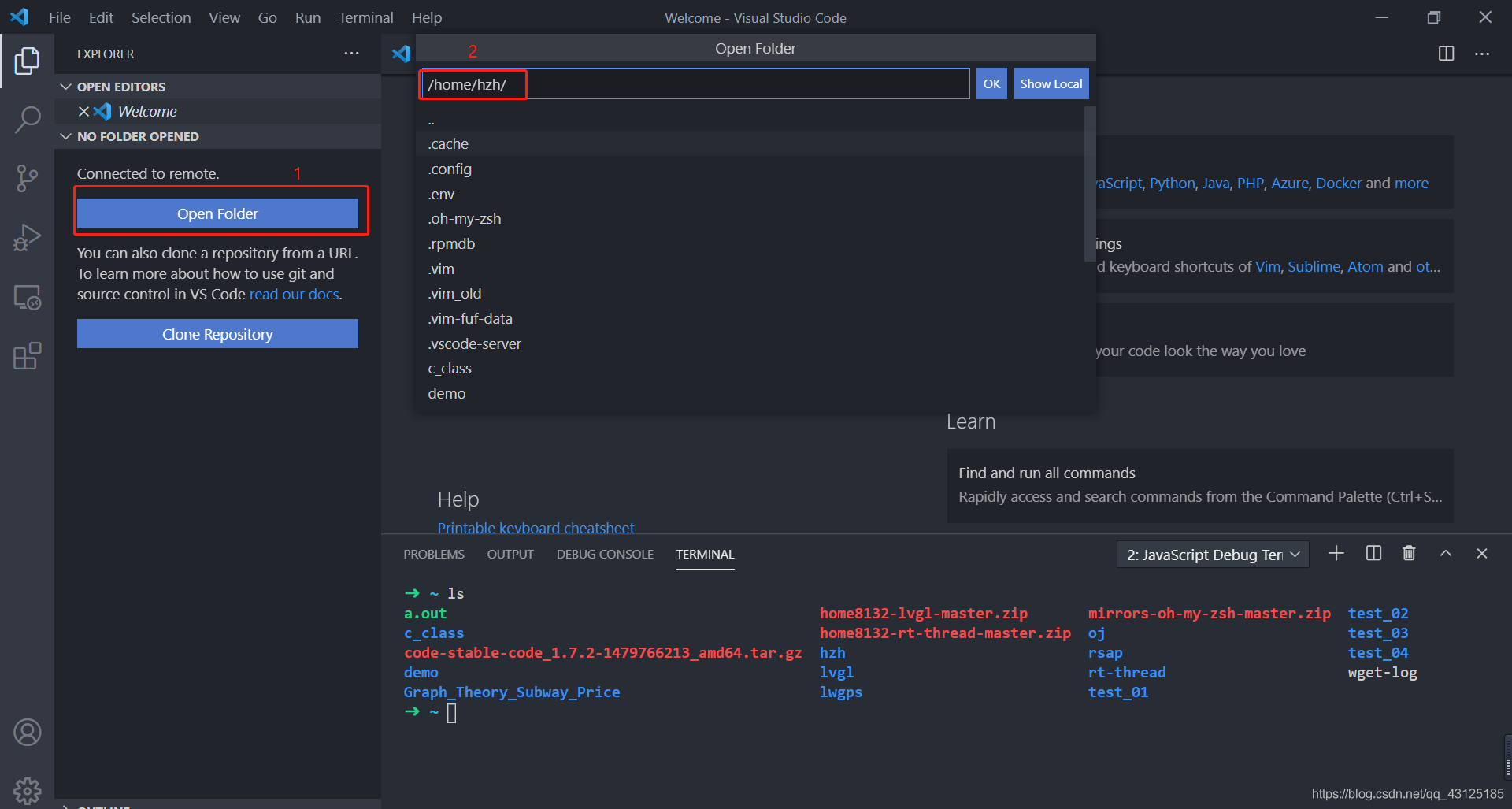
Task: Open the Selection menu
Action: (x=161, y=17)
